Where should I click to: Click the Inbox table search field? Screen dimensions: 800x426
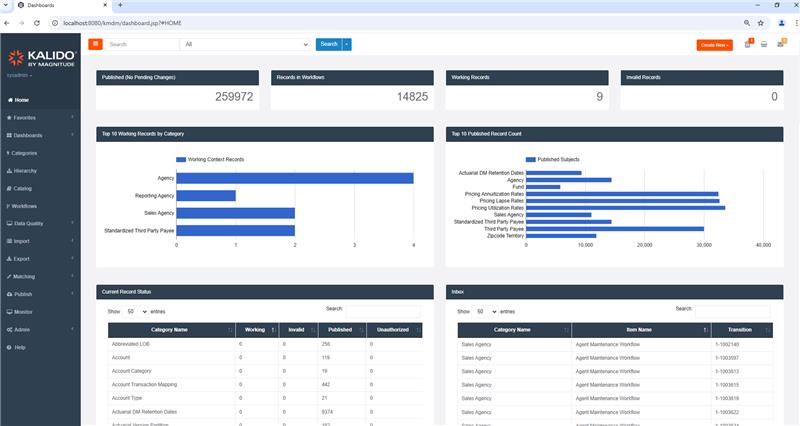(732, 312)
